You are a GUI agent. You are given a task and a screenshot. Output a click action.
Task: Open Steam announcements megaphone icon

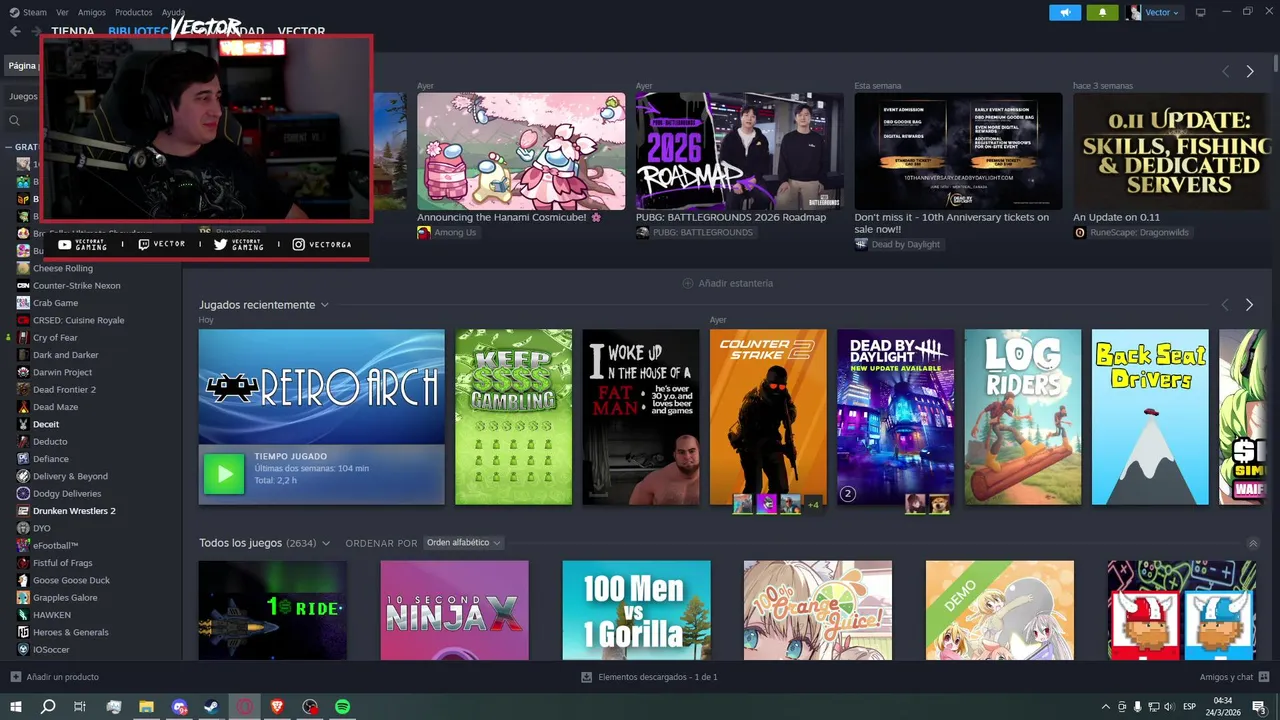[1065, 12]
